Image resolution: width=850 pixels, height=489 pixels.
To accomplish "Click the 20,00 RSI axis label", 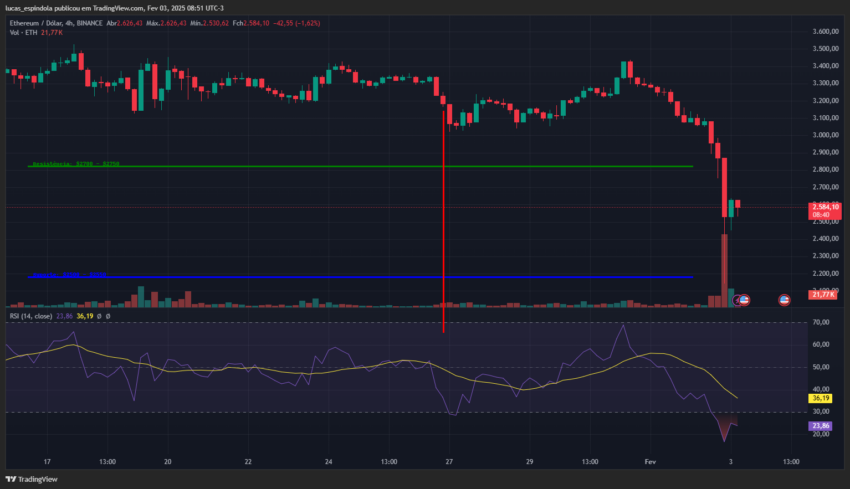I will [x=821, y=434].
